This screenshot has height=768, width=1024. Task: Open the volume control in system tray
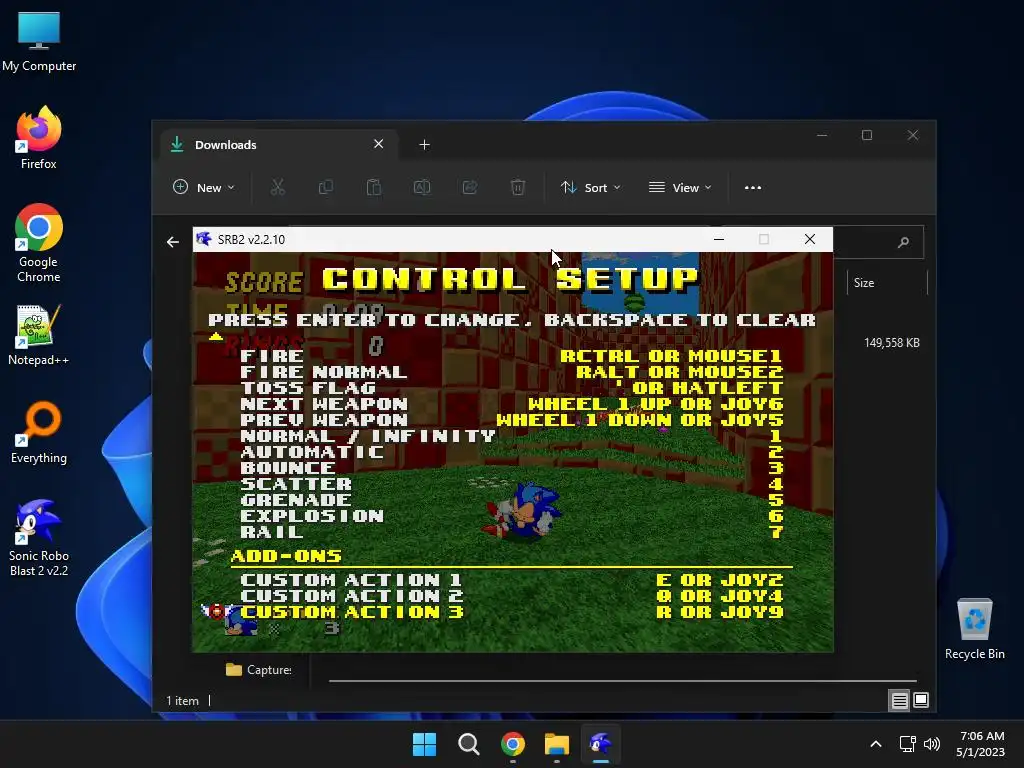click(932, 744)
